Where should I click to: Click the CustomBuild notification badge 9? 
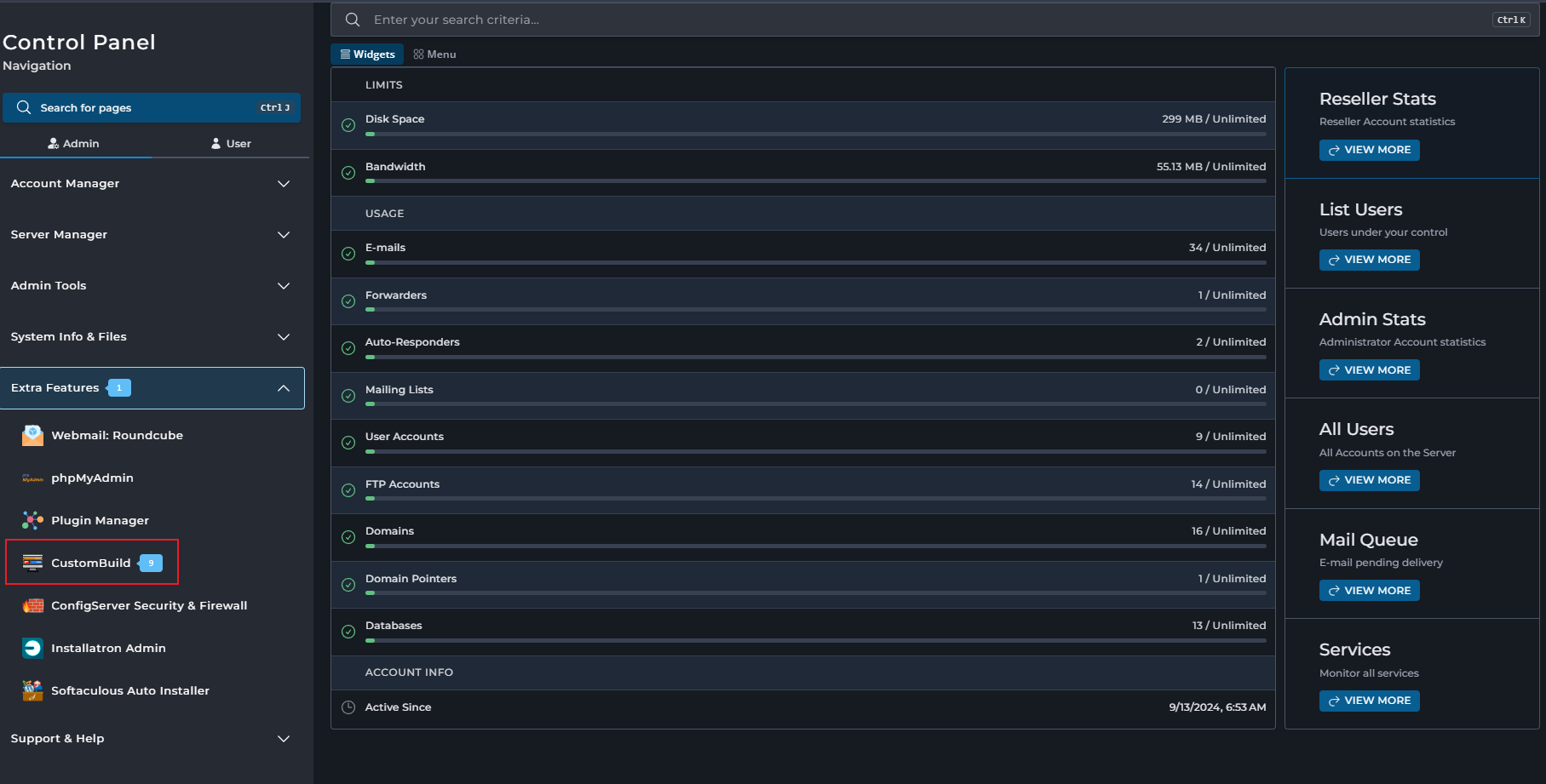151,563
